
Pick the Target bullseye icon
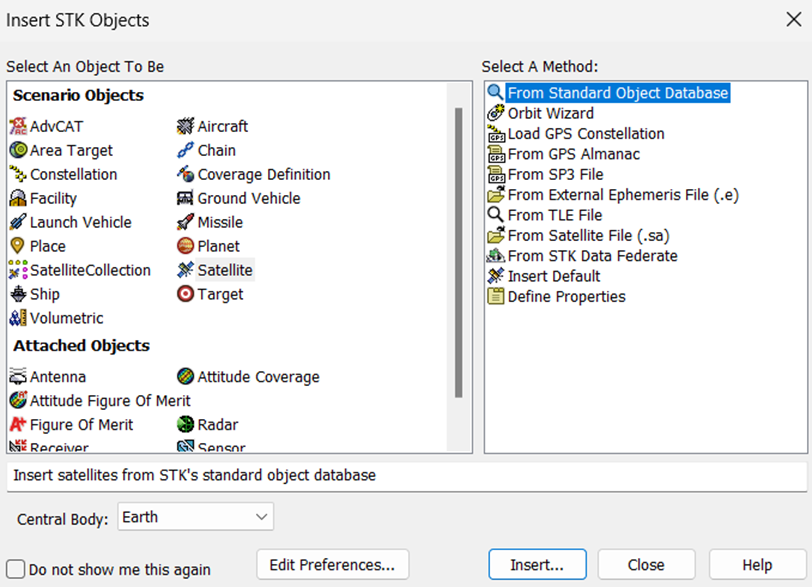pos(185,294)
